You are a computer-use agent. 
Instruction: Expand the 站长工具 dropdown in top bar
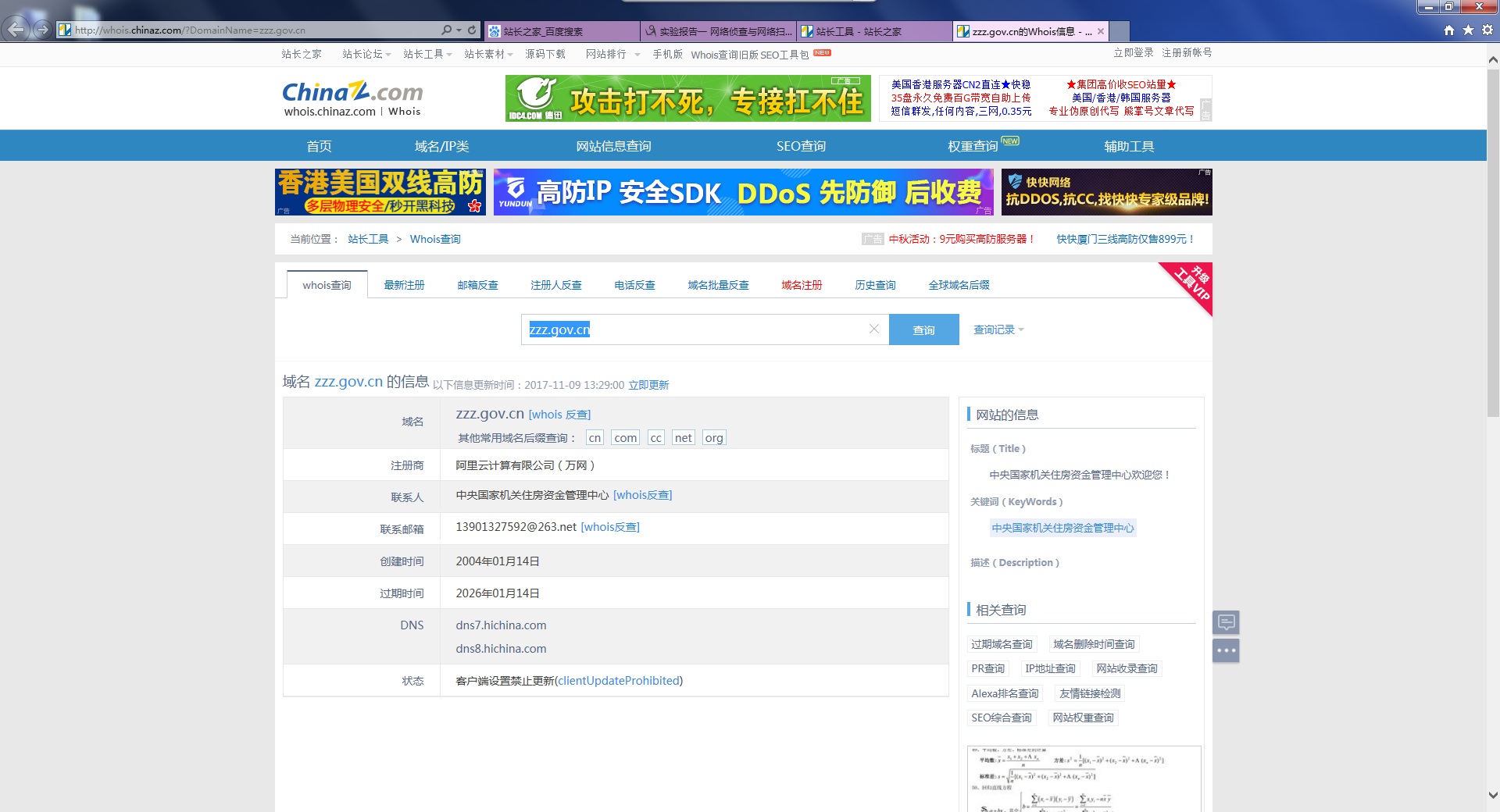click(427, 54)
